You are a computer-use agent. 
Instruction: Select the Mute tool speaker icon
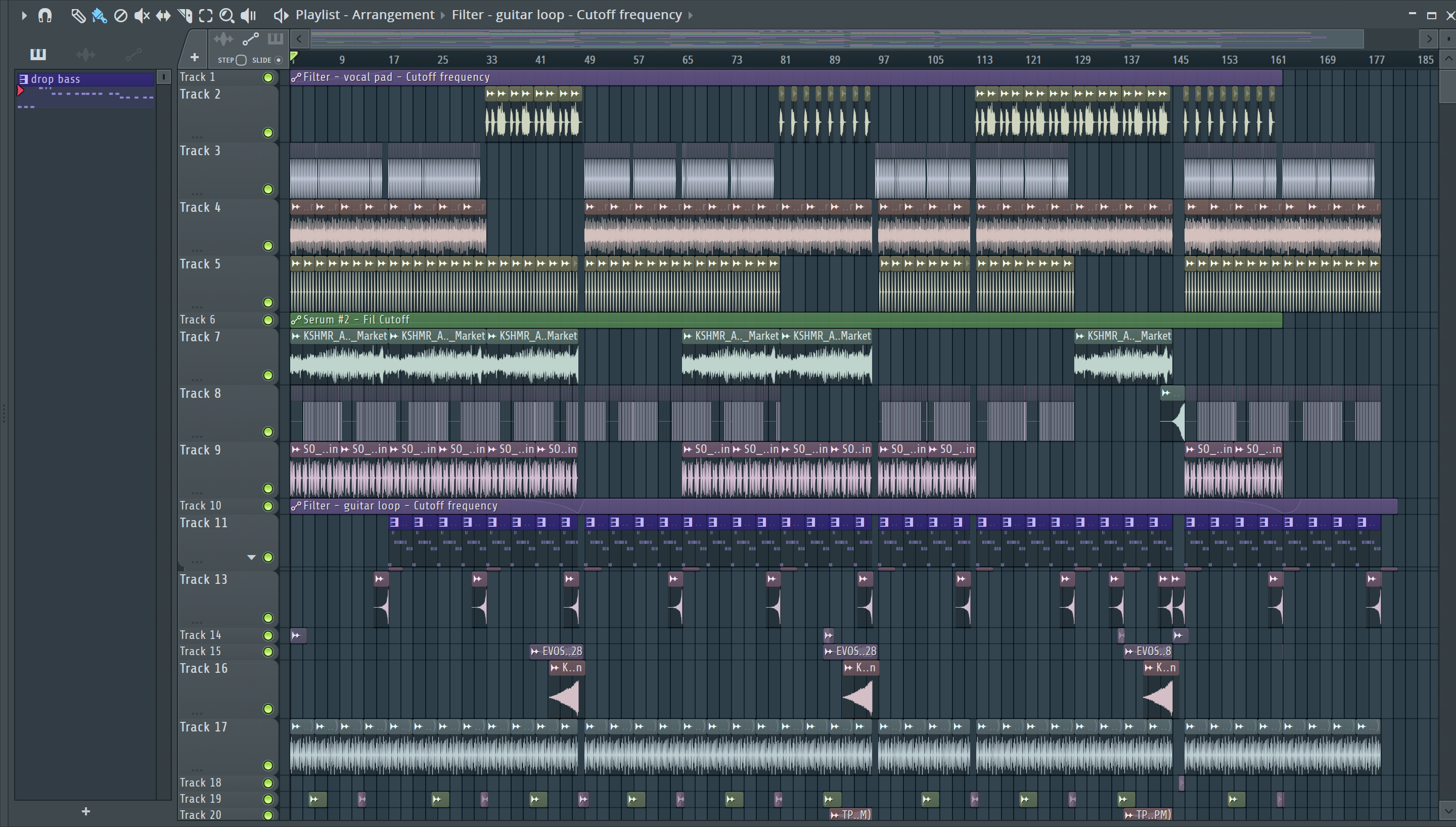[x=142, y=15]
